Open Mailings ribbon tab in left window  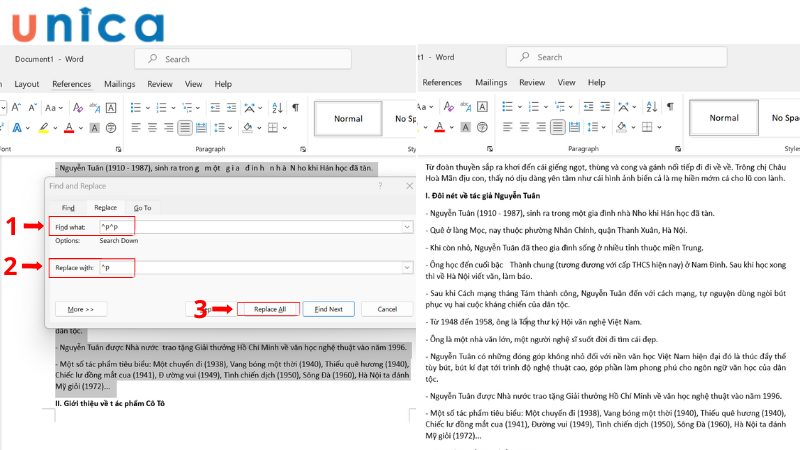(119, 84)
